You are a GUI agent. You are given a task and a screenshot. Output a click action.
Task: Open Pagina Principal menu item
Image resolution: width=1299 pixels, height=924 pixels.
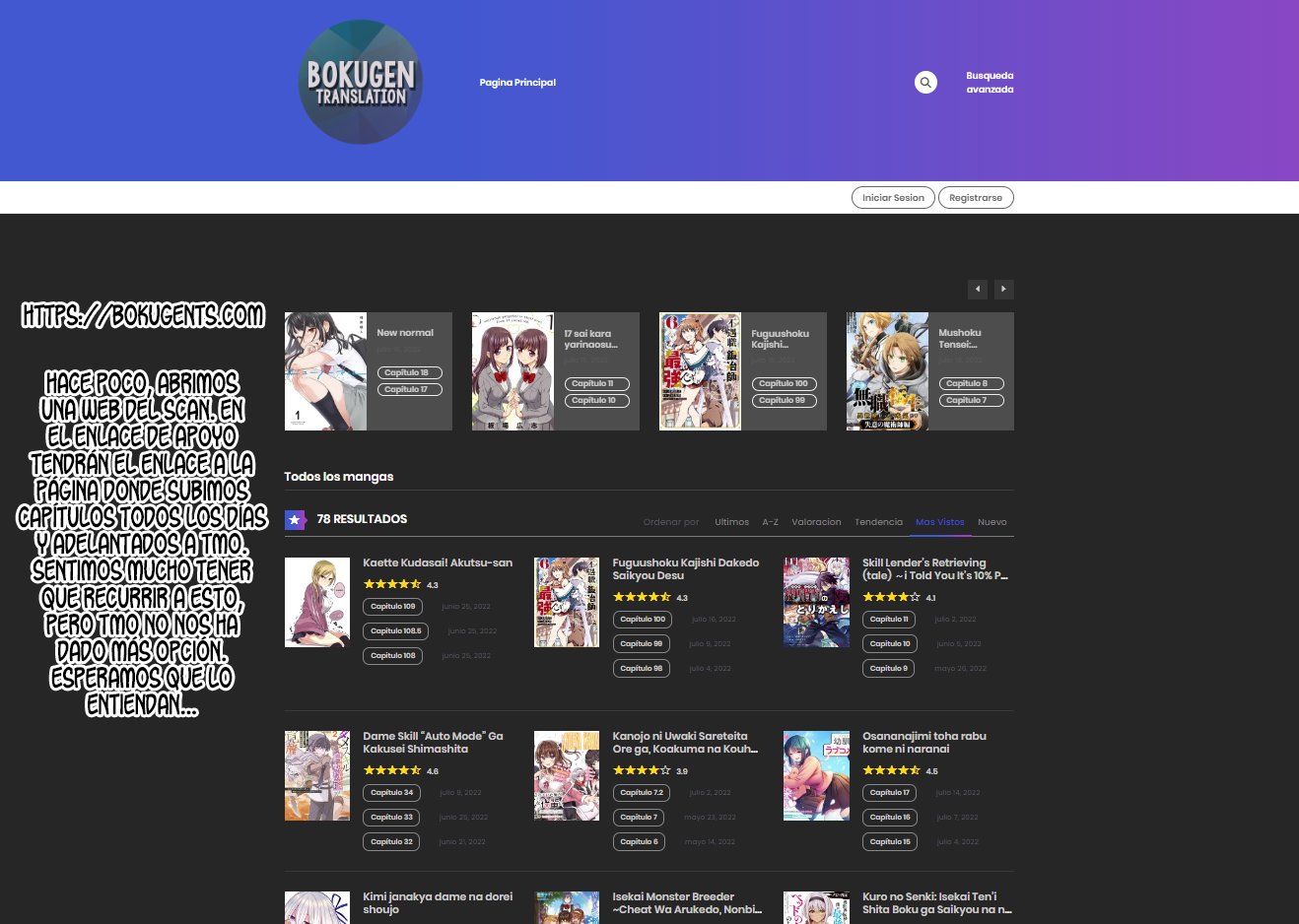point(517,83)
